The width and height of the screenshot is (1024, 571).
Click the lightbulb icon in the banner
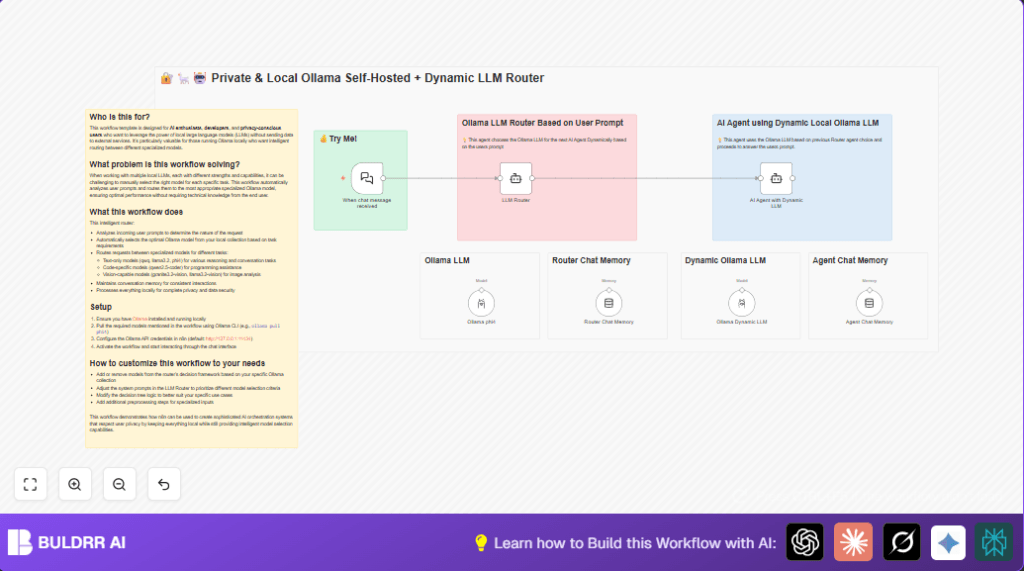point(481,543)
